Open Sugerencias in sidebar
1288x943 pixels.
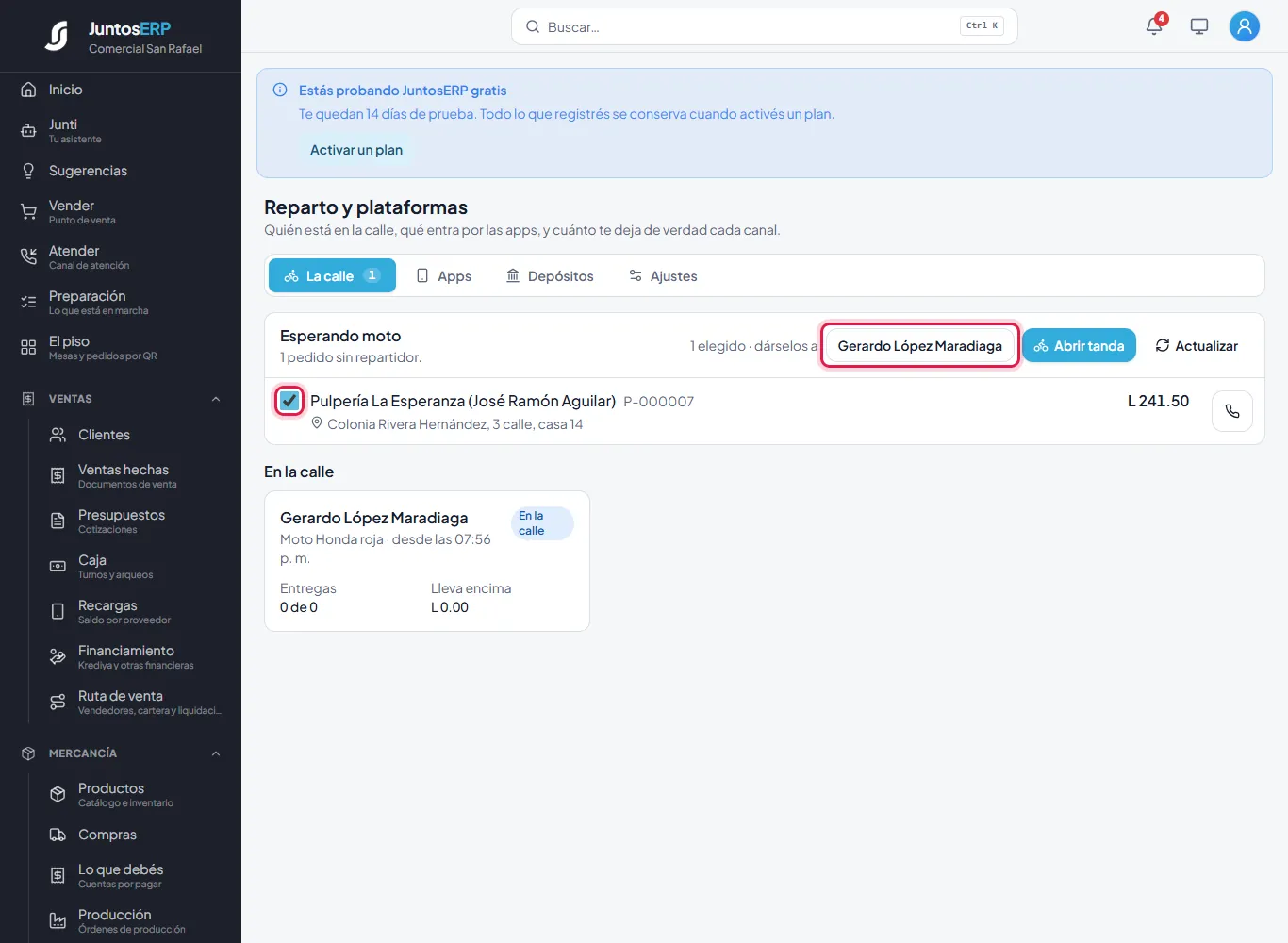[x=121, y=171]
